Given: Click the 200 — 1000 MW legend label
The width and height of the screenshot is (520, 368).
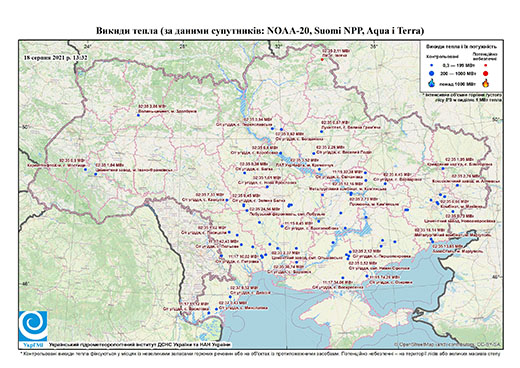Looking at the screenshot, I should [457, 73].
